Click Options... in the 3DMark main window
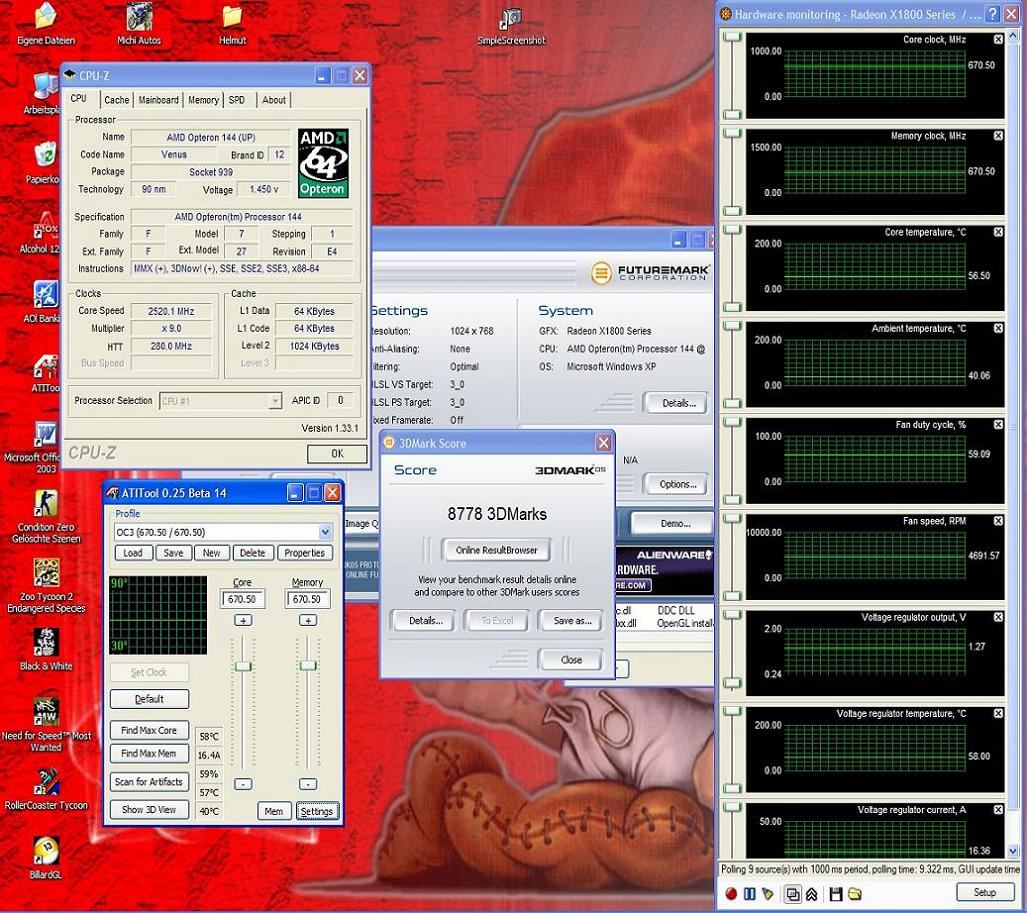 (x=677, y=484)
